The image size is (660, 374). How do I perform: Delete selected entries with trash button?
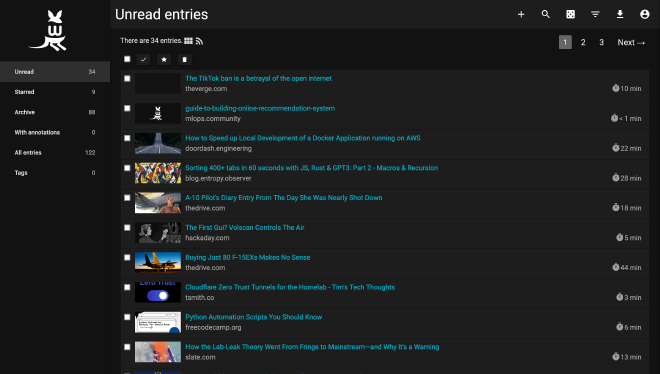184,59
